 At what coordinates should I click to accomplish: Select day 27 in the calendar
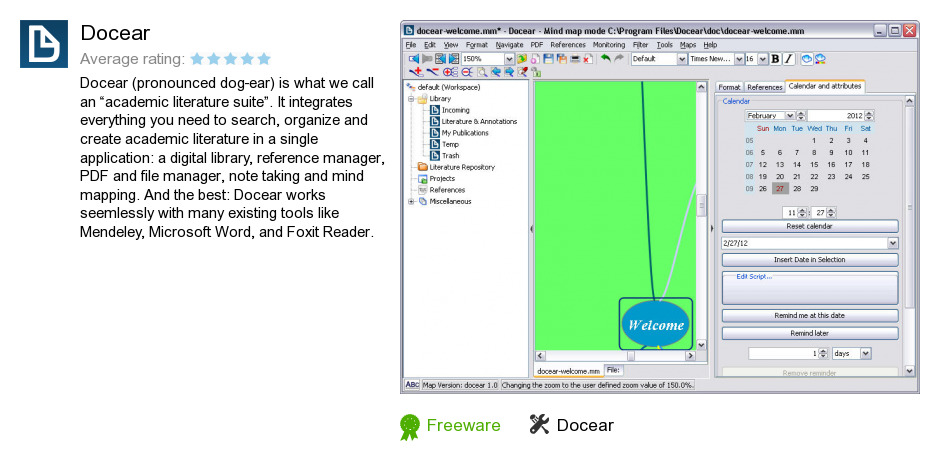click(779, 188)
